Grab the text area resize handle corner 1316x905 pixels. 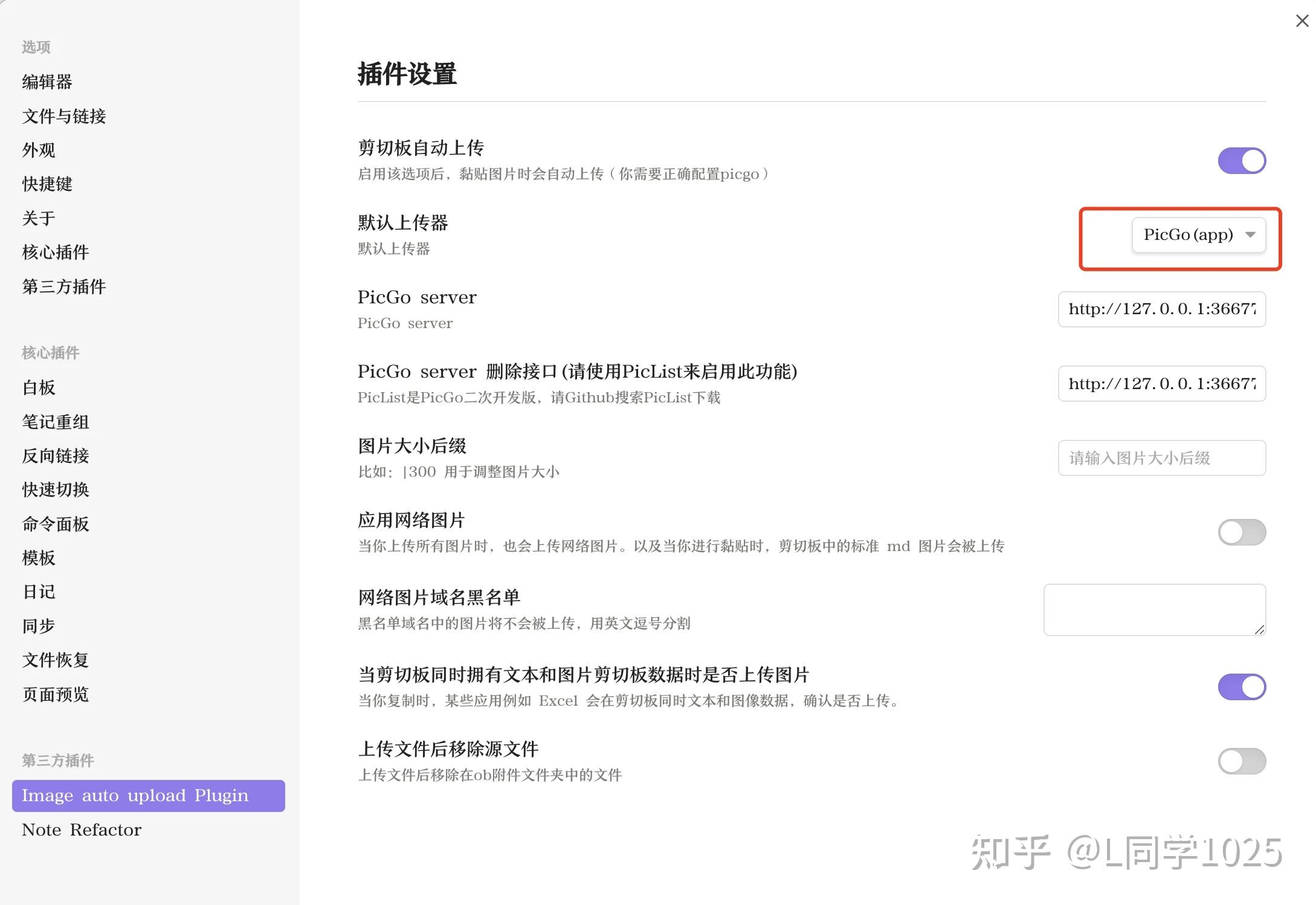click(x=1259, y=630)
